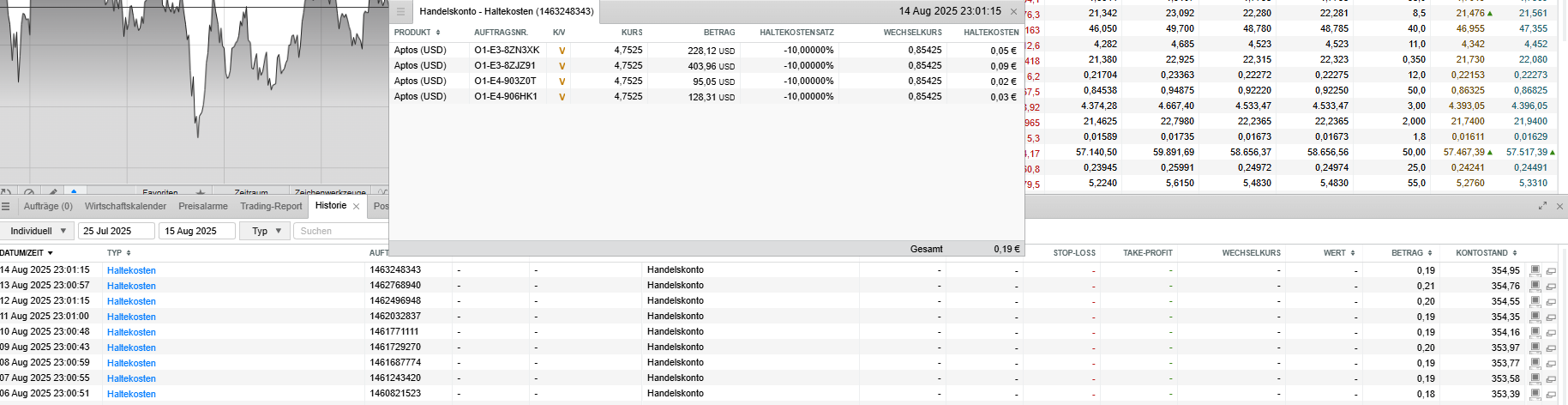Click the start date field 25 Jul 2025

[117, 231]
